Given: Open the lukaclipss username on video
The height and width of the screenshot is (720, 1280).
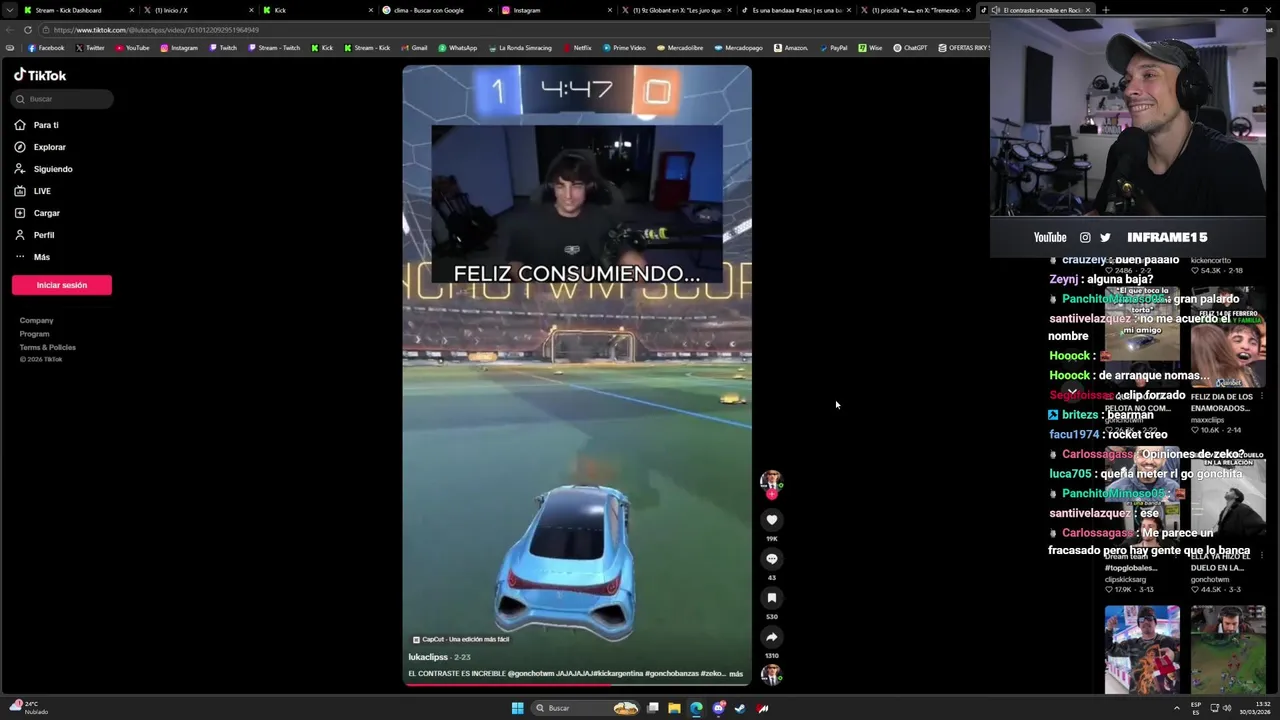Looking at the screenshot, I should (428, 657).
